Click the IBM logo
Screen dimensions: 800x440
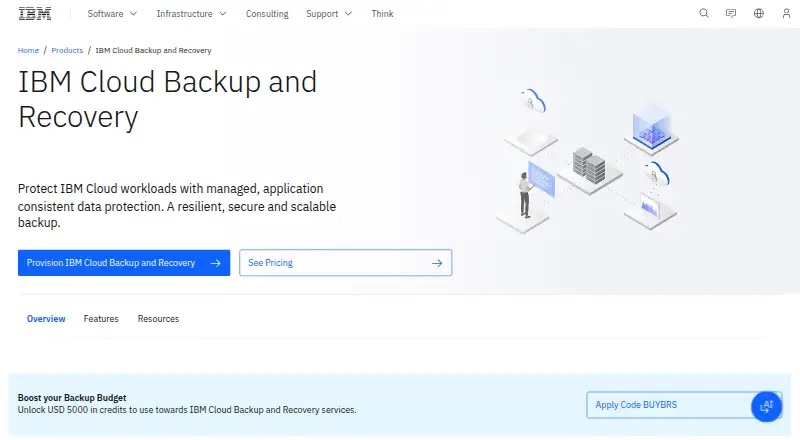click(35, 14)
